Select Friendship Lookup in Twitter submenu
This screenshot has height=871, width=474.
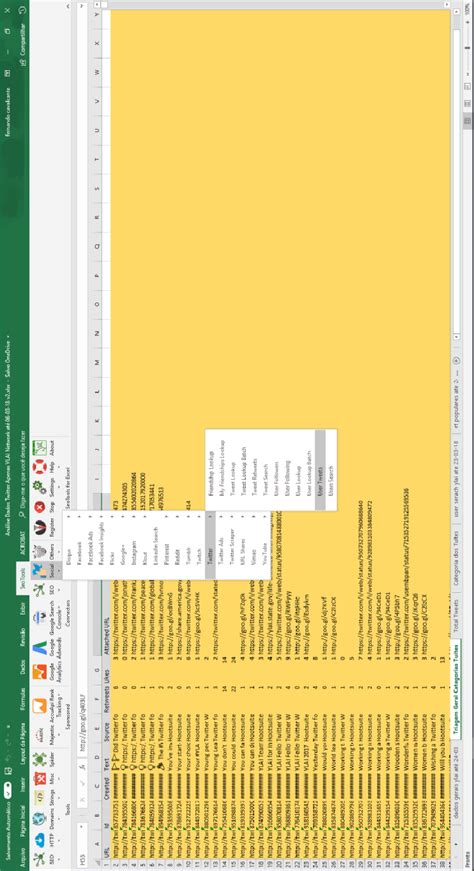tap(212, 469)
